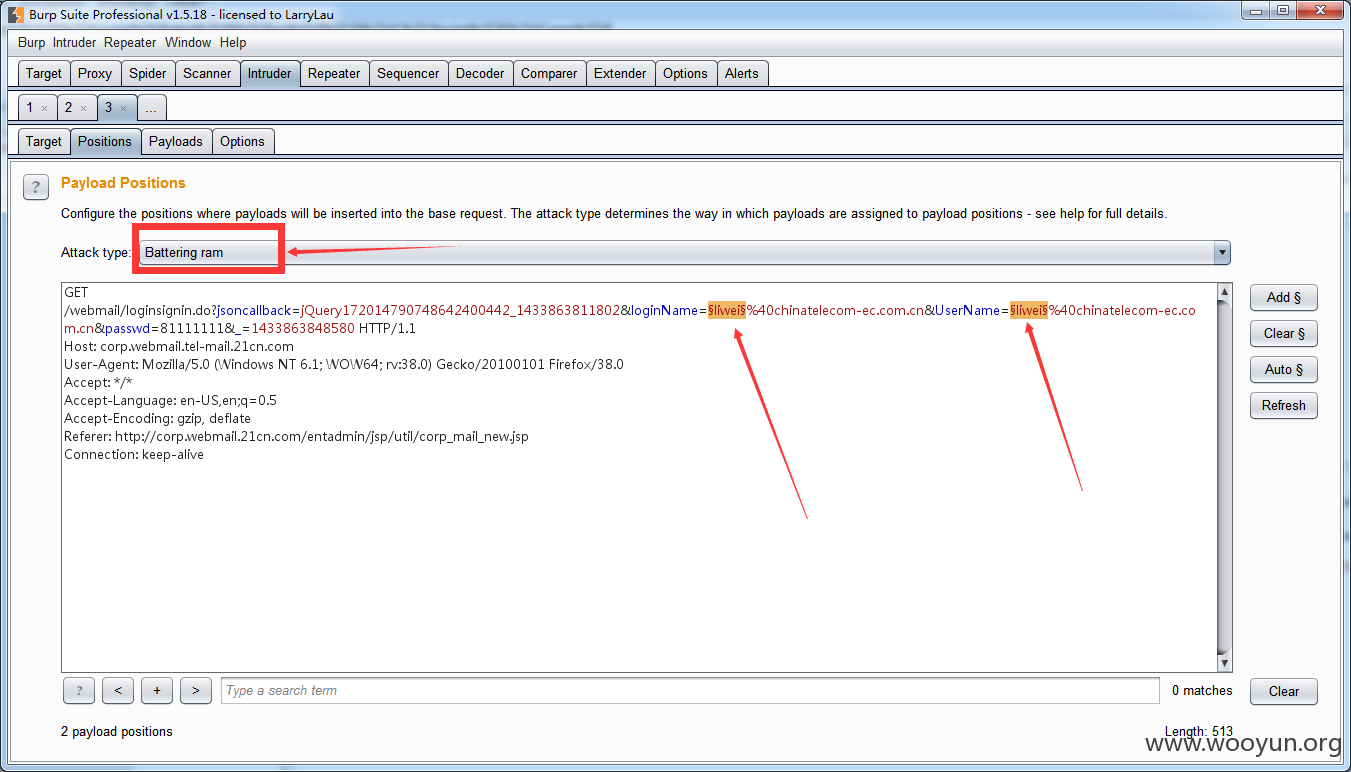Click the Referer header line
The image size is (1351, 772).
(x=296, y=436)
